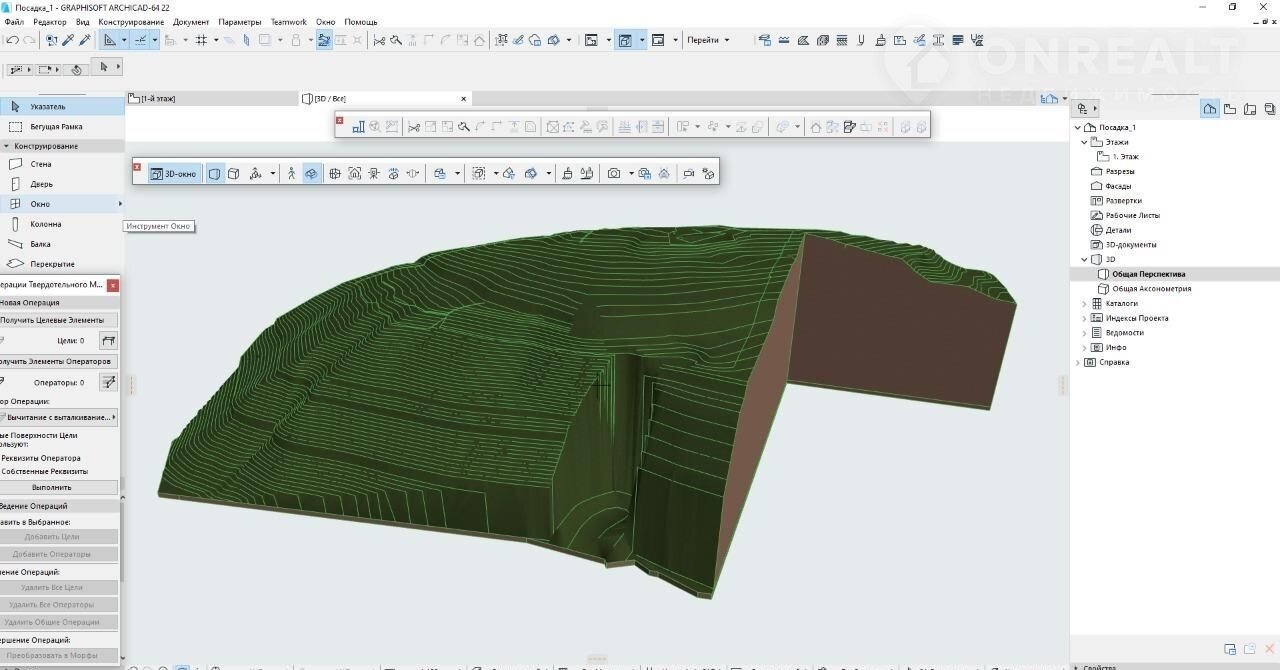
Task: Select the Дверь (Door) tool
Action: click(x=40, y=184)
